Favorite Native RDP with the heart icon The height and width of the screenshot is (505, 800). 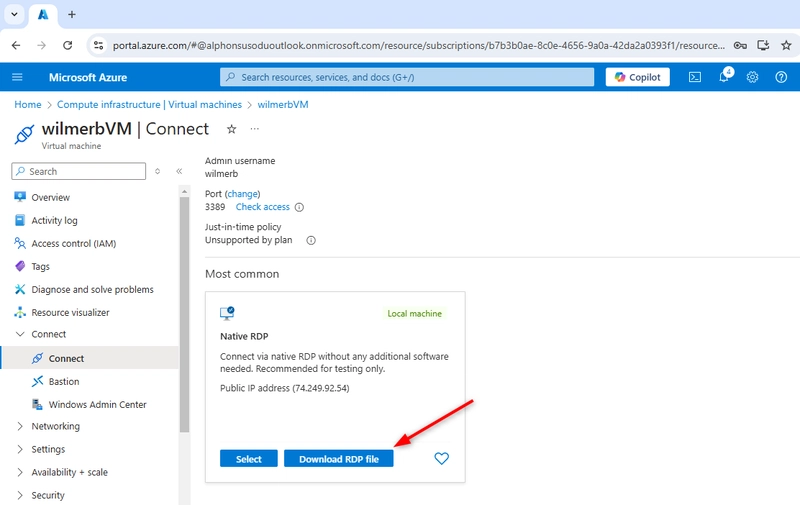(x=441, y=458)
